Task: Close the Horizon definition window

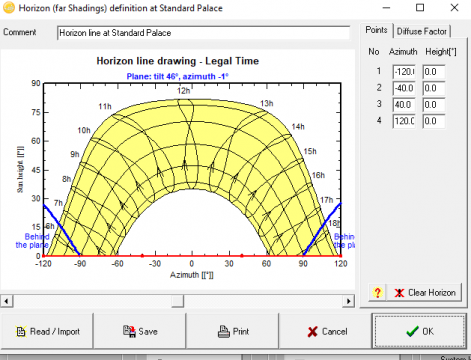Action: (x=454, y=7)
